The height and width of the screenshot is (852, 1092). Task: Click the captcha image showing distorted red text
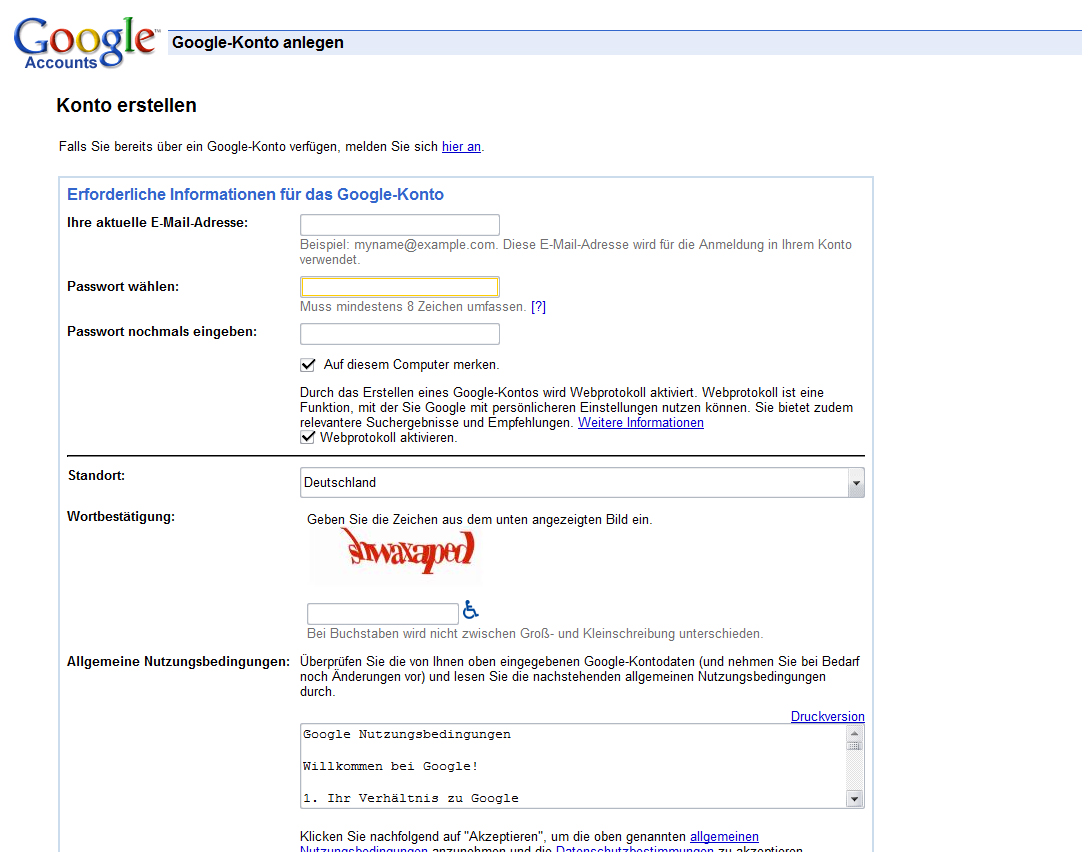pos(395,556)
